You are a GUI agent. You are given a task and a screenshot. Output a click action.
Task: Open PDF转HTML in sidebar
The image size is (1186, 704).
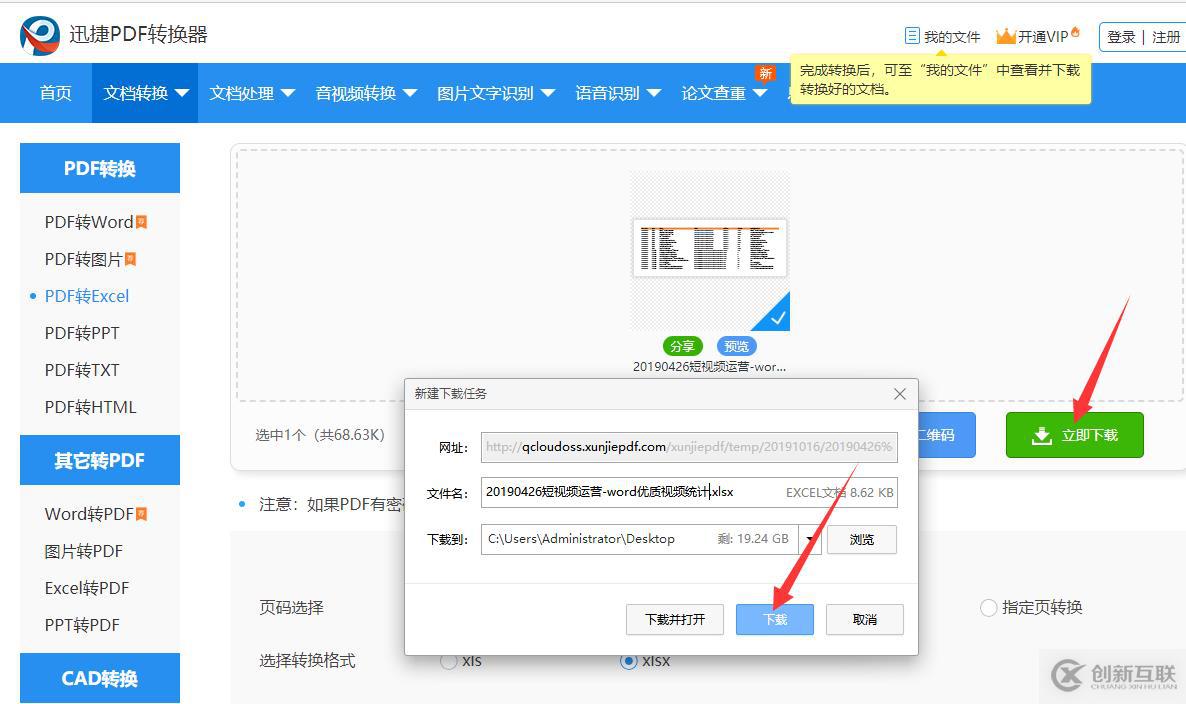click(x=90, y=407)
